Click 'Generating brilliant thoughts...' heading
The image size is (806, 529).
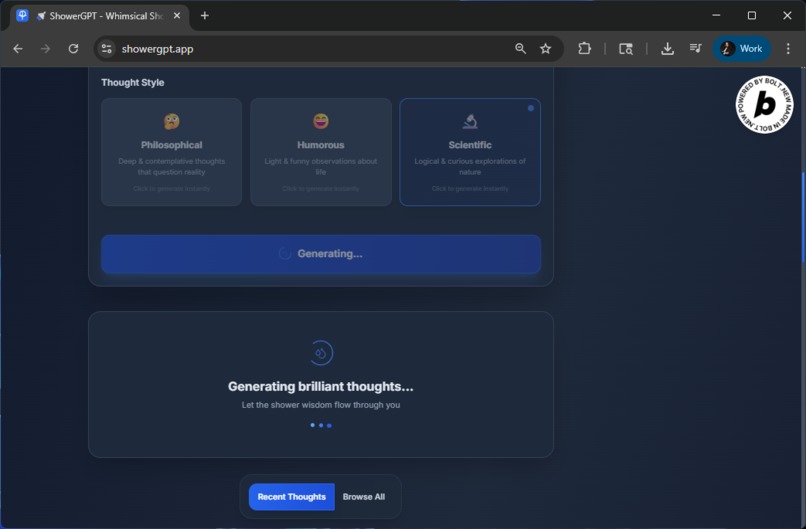321,387
